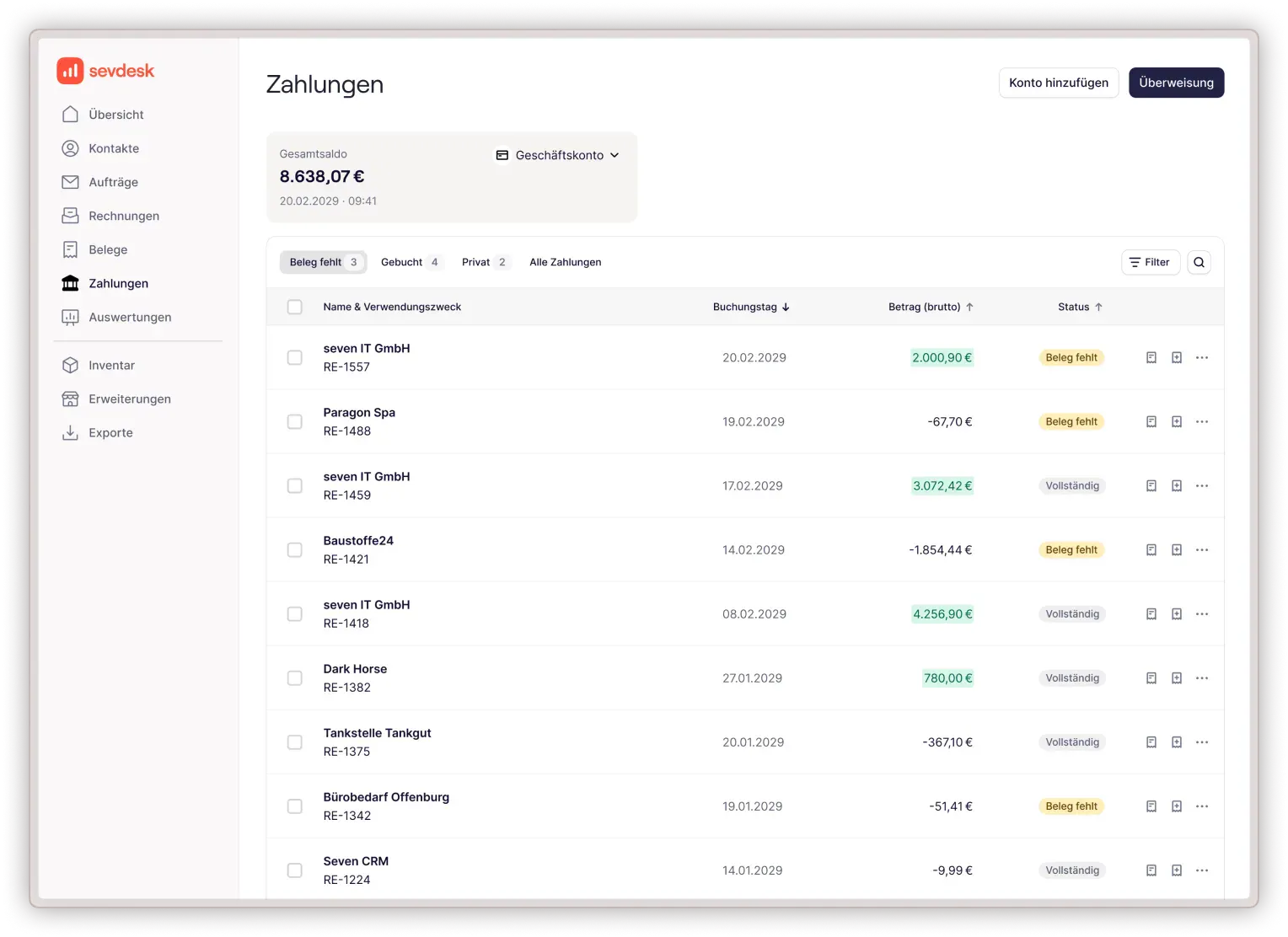The width and height of the screenshot is (1288, 937).
Task: Click receipt icon in Tankstelle Tankgut row
Action: tap(1151, 742)
